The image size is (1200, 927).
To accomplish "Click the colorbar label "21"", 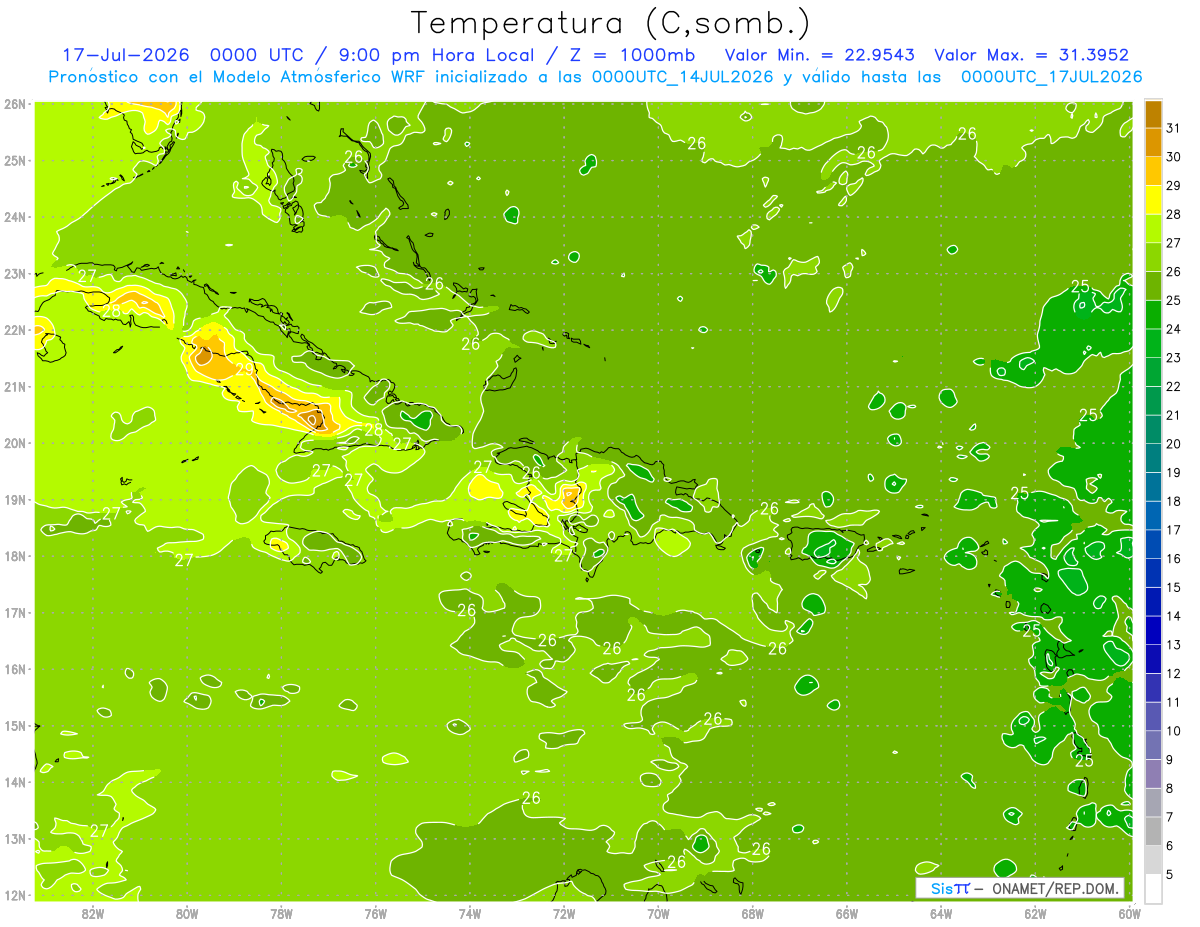I will (1173, 415).
